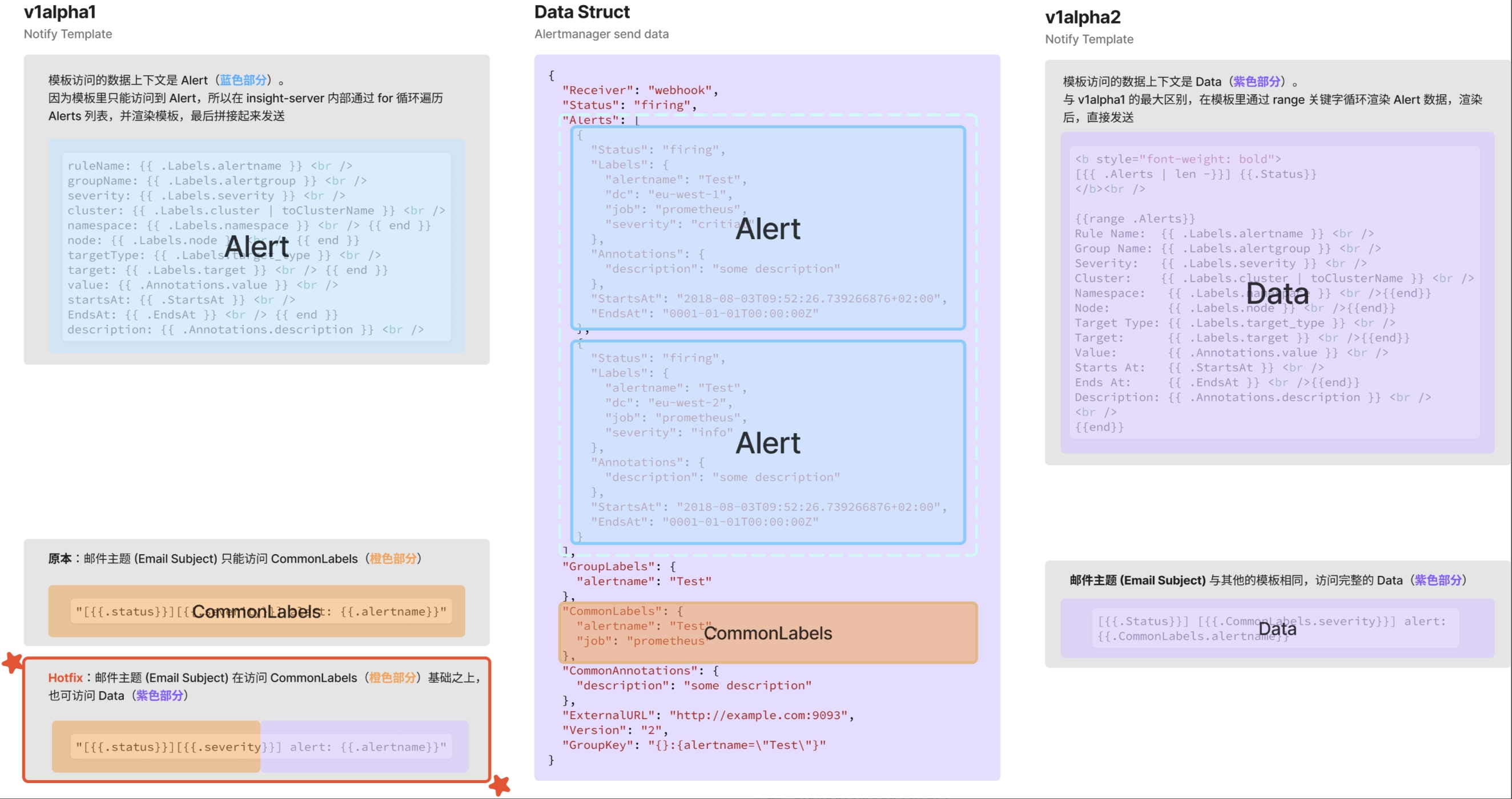This screenshot has width=1512, height=799.
Task: Click the v1alpha2 heading
Action: pyautogui.click(x=1082, y=17)
